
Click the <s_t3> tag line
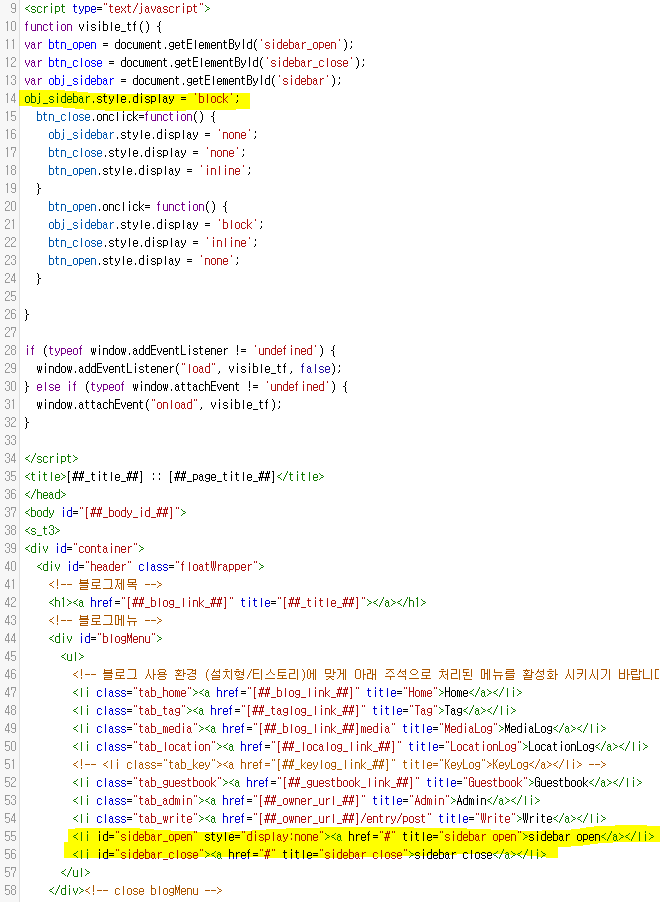[x=42, y=530]
